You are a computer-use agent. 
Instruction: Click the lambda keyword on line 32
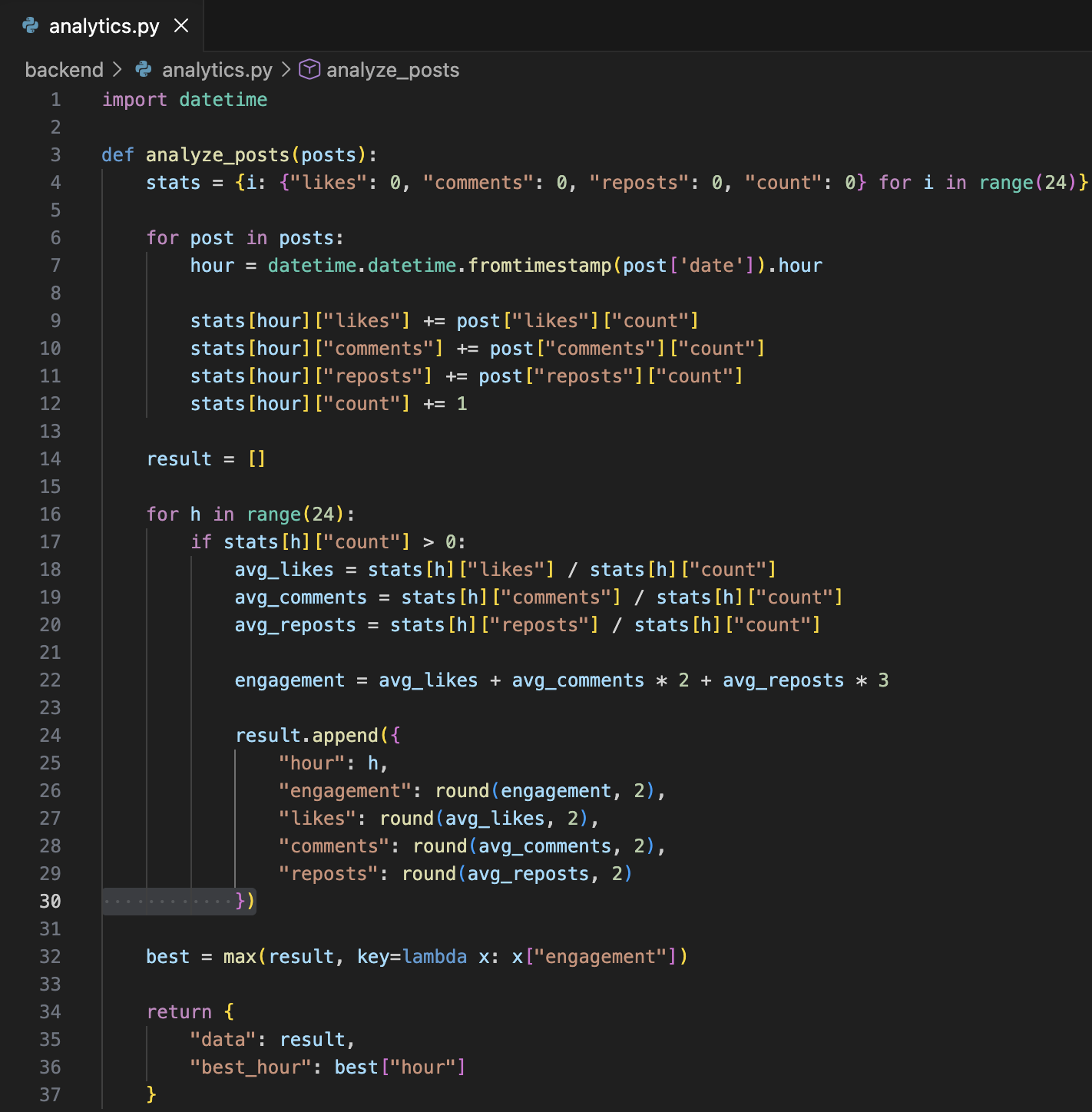coord(434,957)
